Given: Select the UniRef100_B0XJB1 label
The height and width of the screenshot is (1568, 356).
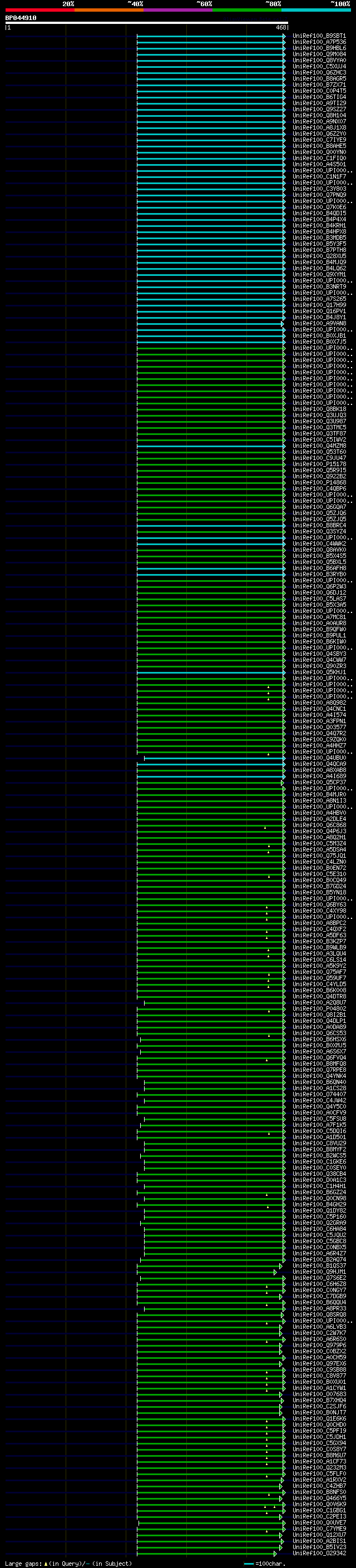Looking at the screenshot, I should click(x=319, y=335).
